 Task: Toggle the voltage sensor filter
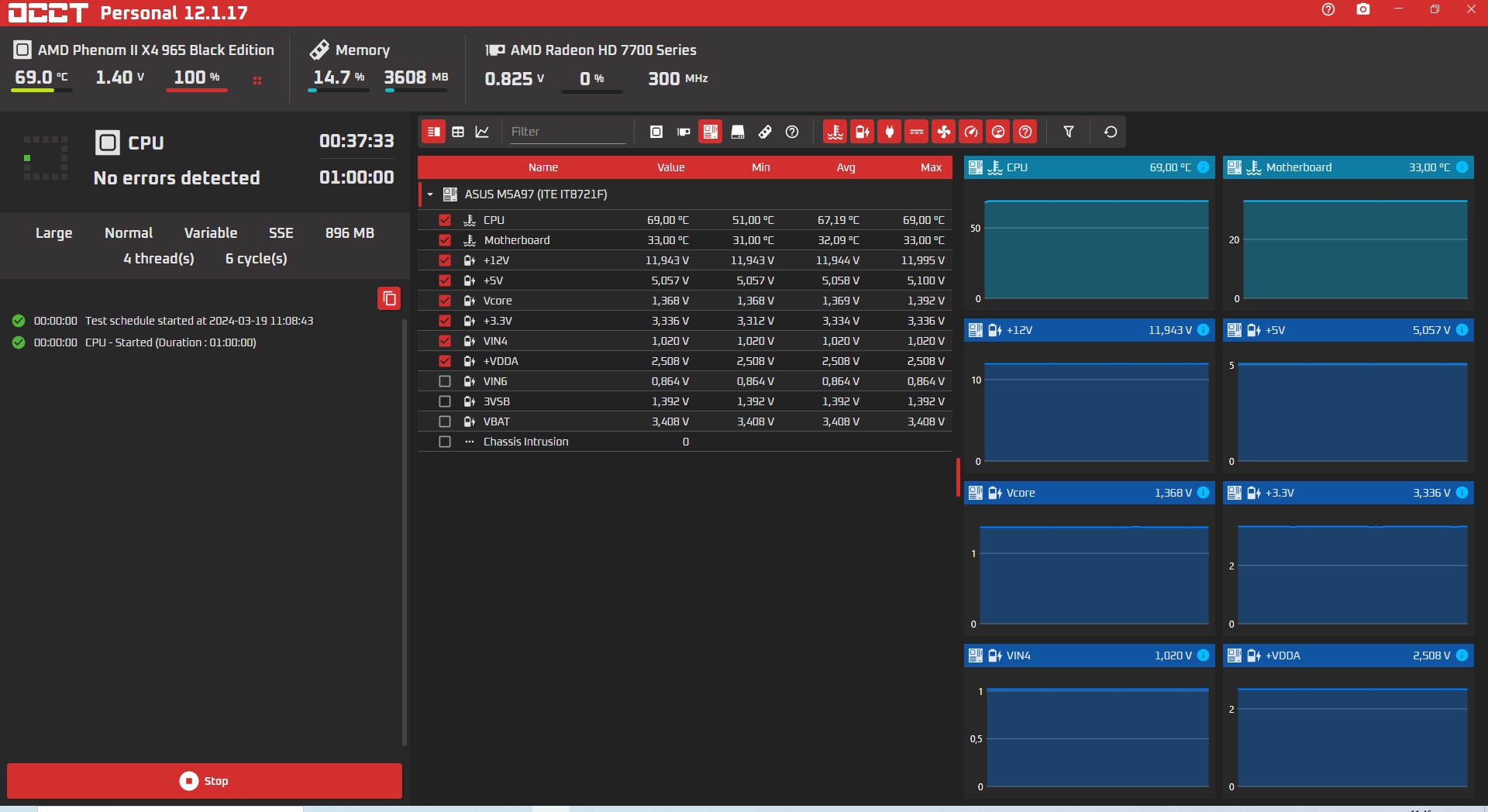[x=863, y=132]
